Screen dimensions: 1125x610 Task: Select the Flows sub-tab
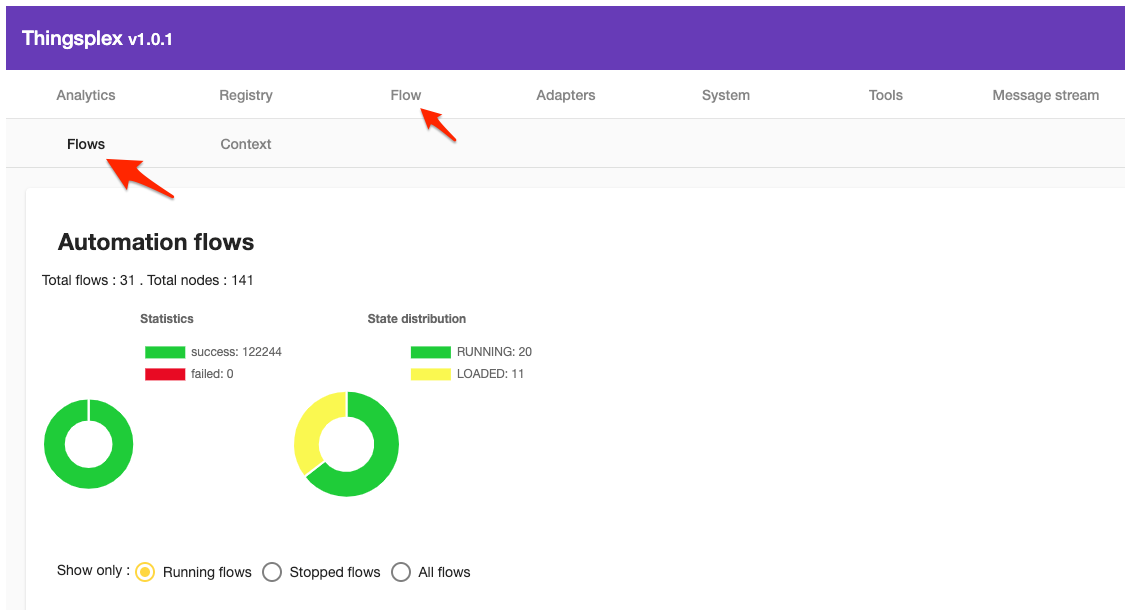tap(85, 144)
